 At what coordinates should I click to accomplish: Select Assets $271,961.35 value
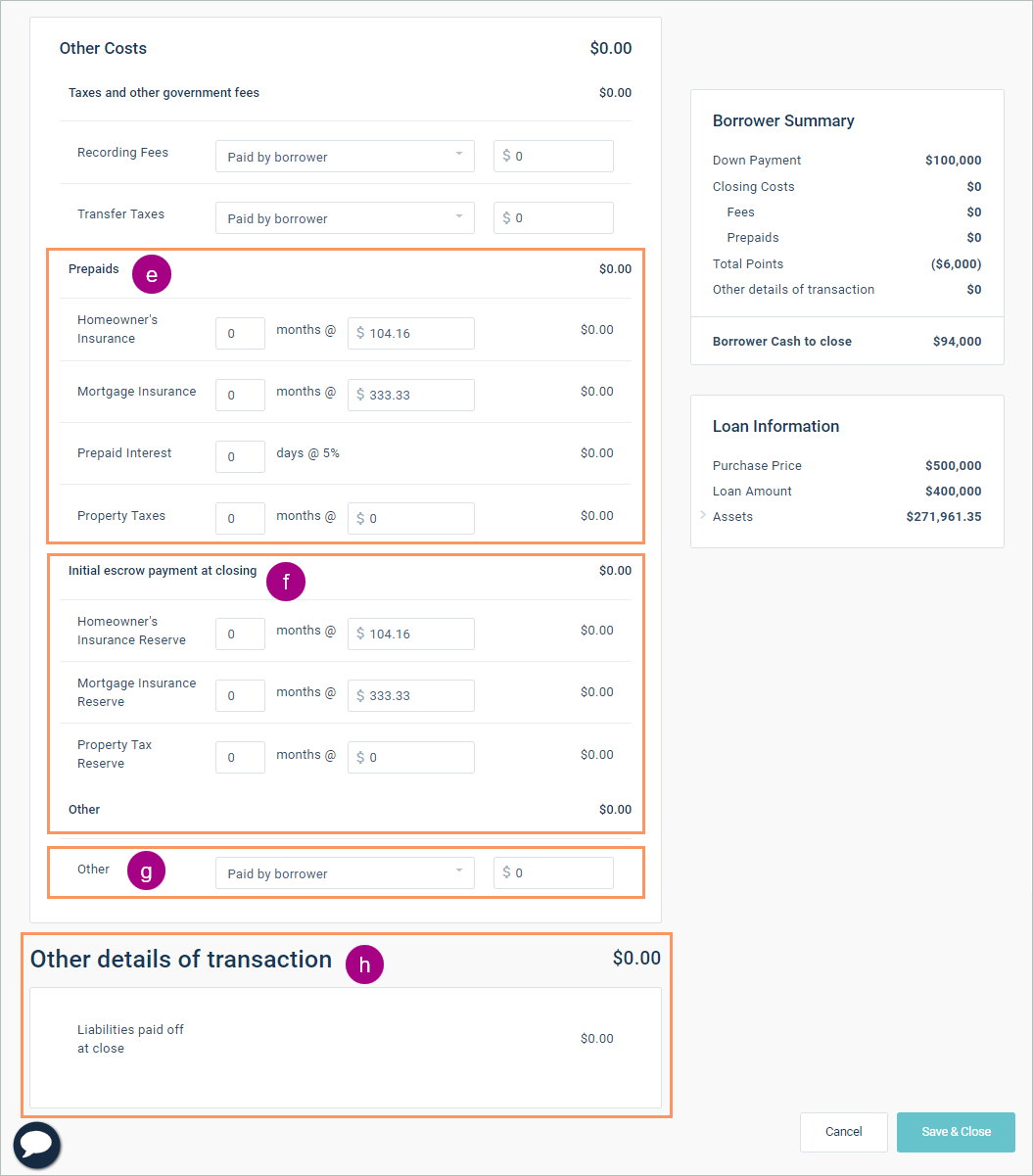click(x=944, y=517)
